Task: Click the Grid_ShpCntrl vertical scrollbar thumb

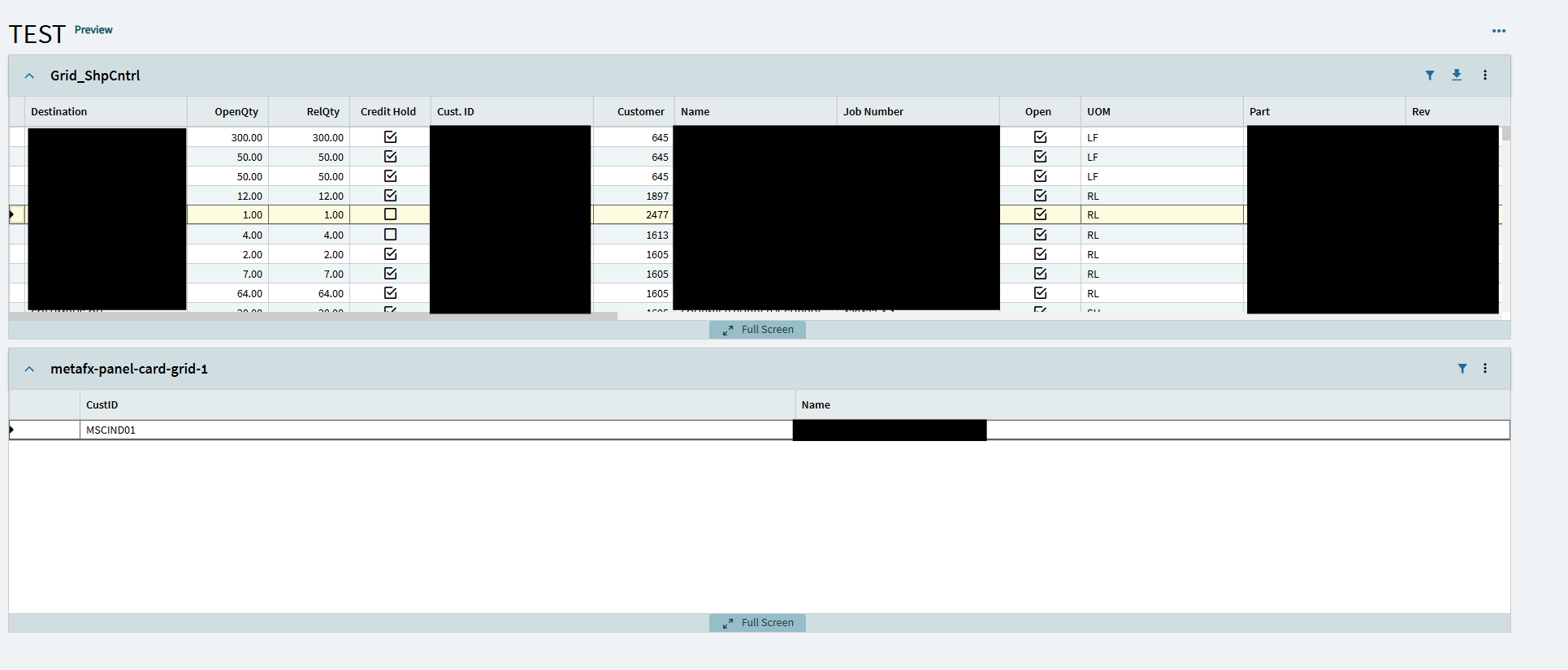Action: point(1506,134)
